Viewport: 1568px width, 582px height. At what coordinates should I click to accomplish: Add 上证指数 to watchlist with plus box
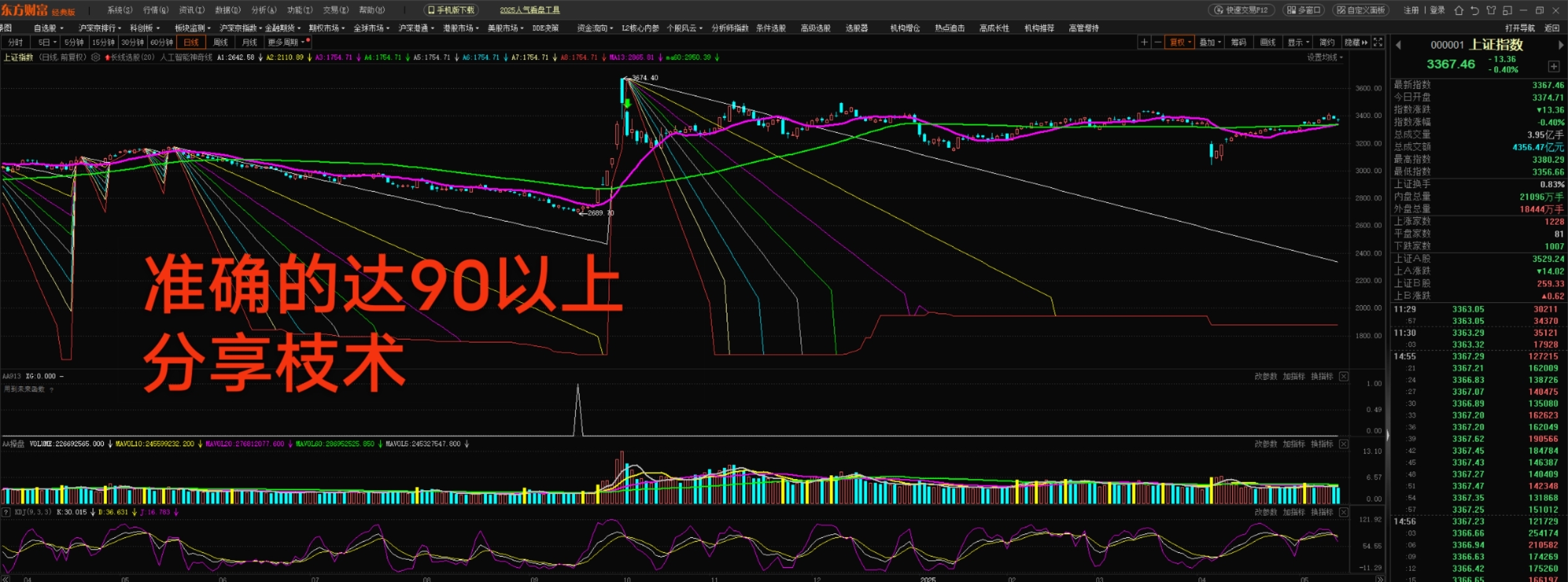click(x=1554, y=66)
